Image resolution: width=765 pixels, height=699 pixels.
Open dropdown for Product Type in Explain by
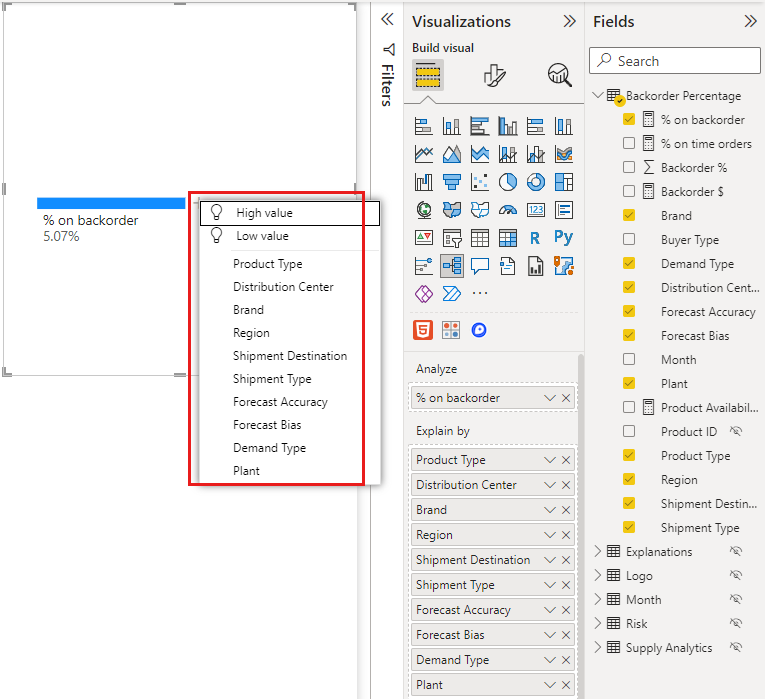[x=550, y=460]
